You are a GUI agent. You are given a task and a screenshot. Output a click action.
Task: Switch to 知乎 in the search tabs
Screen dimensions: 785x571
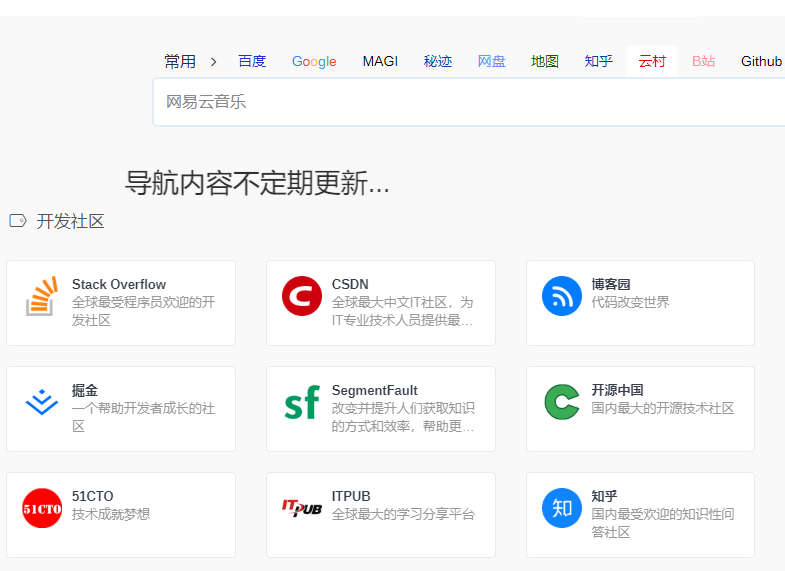(598, 61)
